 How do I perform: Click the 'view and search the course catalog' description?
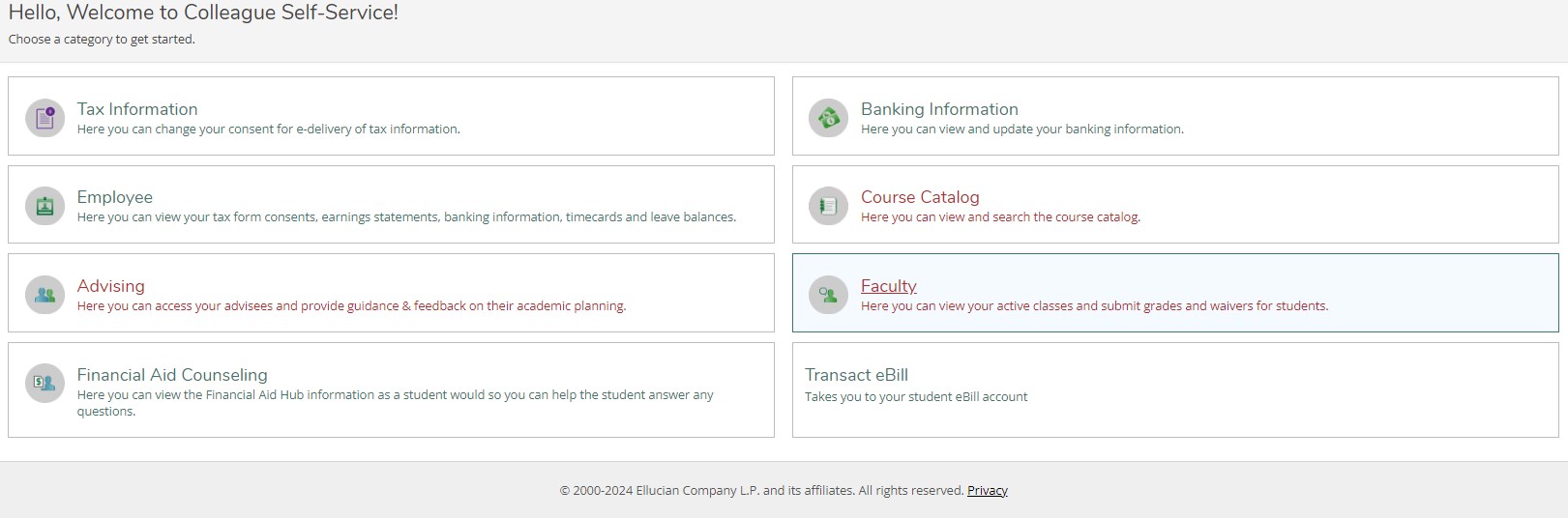tap(1000, 217)
